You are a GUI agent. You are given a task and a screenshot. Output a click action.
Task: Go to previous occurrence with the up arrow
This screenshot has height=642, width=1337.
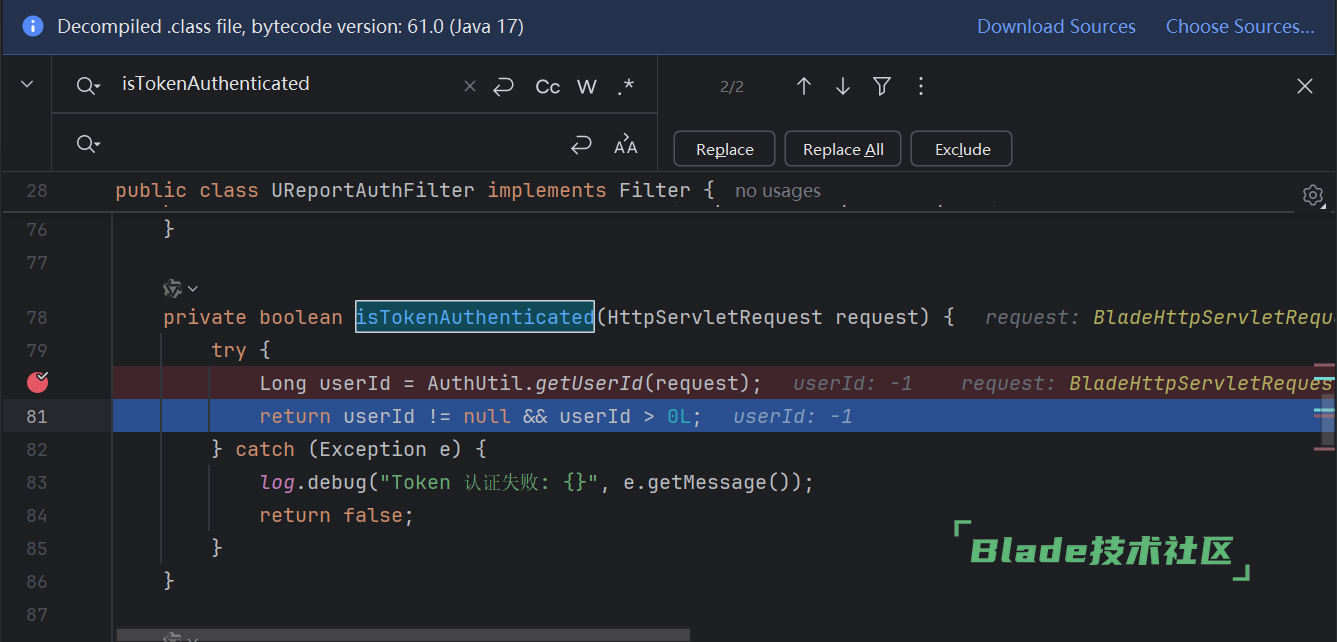803,87
